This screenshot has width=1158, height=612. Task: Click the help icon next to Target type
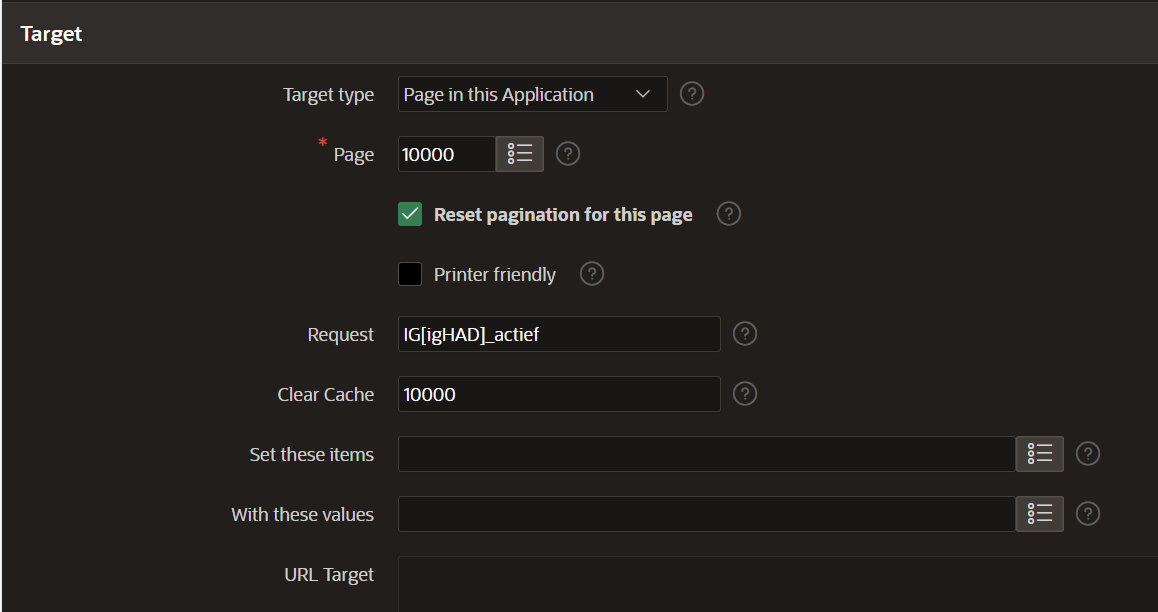click(x=692, y=93)
